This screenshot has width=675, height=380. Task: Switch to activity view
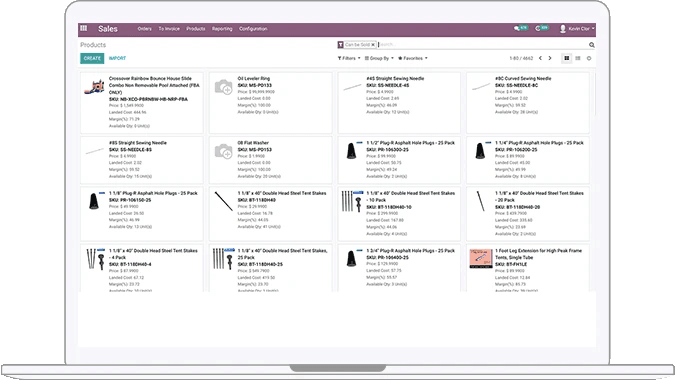589,58
